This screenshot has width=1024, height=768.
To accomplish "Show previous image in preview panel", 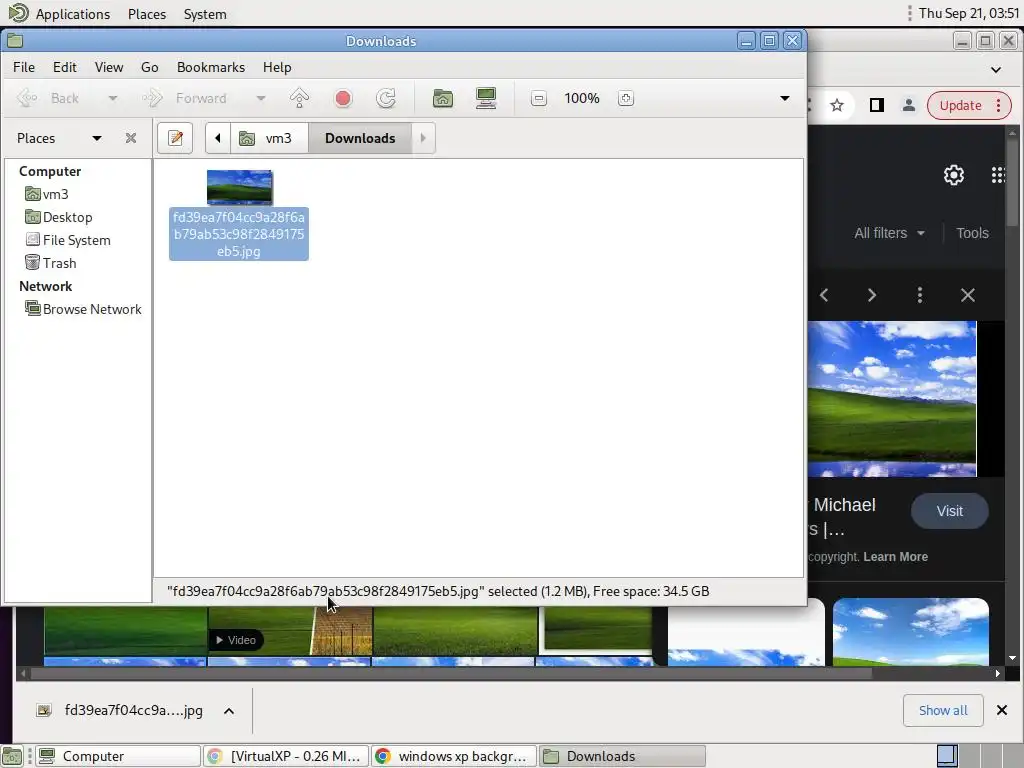I will (824, 295).
